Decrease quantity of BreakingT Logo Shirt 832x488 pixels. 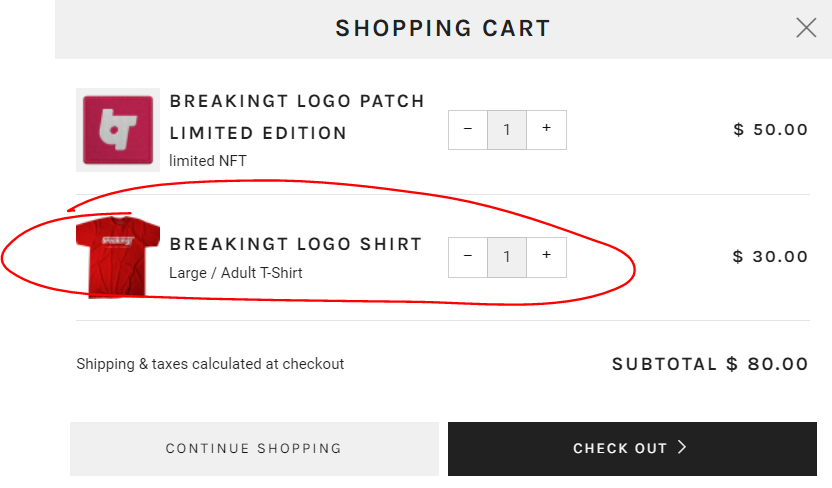pos(468,257)
